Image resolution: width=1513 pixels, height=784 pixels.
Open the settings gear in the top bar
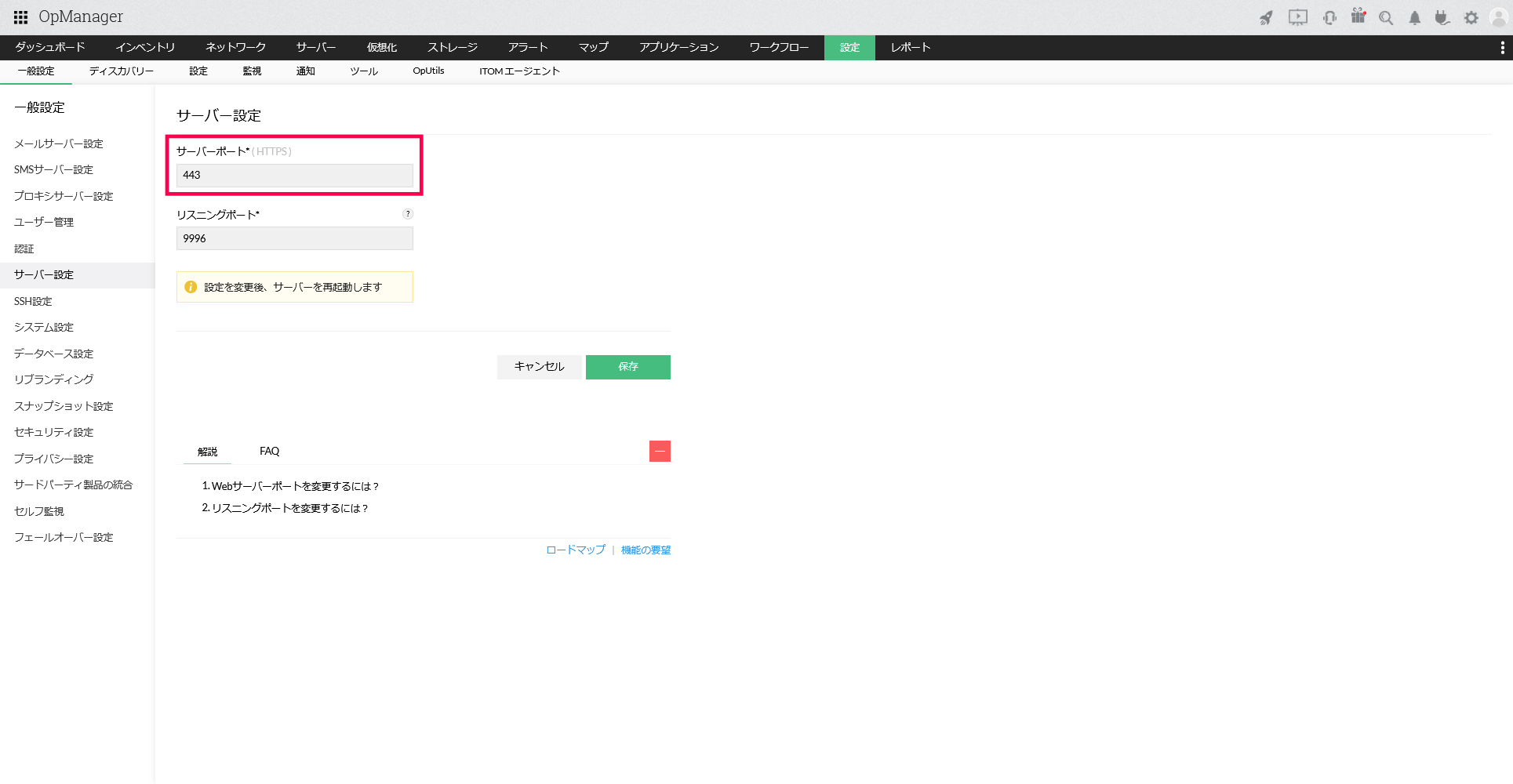1471,17
